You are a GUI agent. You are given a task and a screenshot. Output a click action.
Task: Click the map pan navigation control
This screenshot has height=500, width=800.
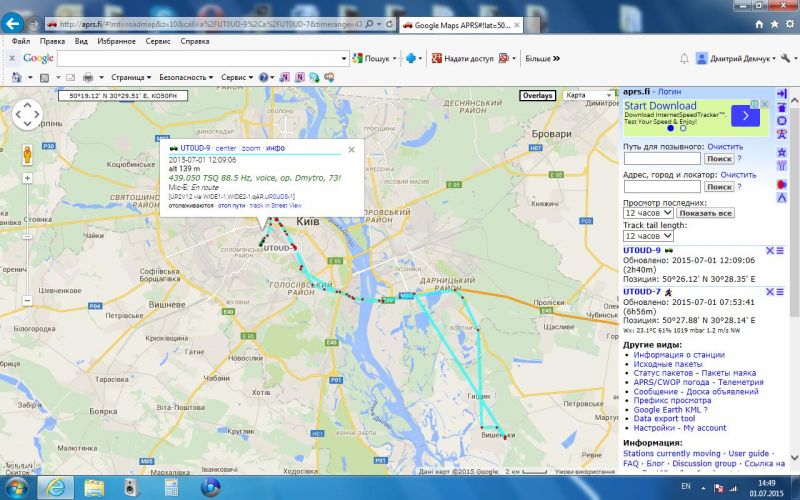[26, 116]
